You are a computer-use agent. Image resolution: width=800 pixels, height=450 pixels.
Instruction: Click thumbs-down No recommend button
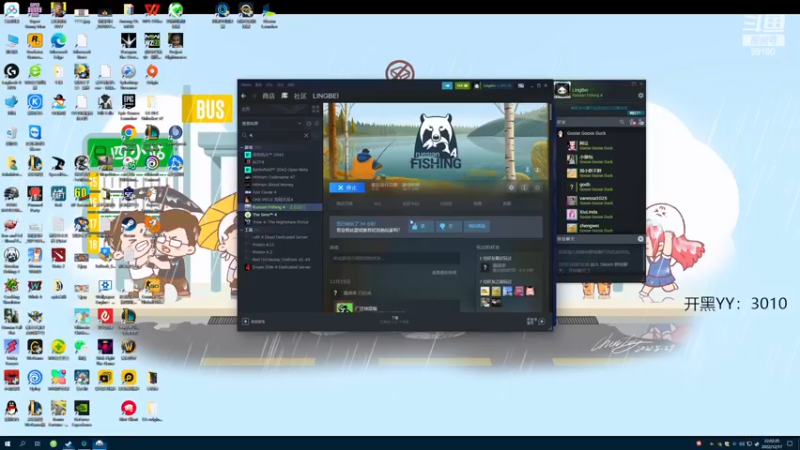pos(448,226)
